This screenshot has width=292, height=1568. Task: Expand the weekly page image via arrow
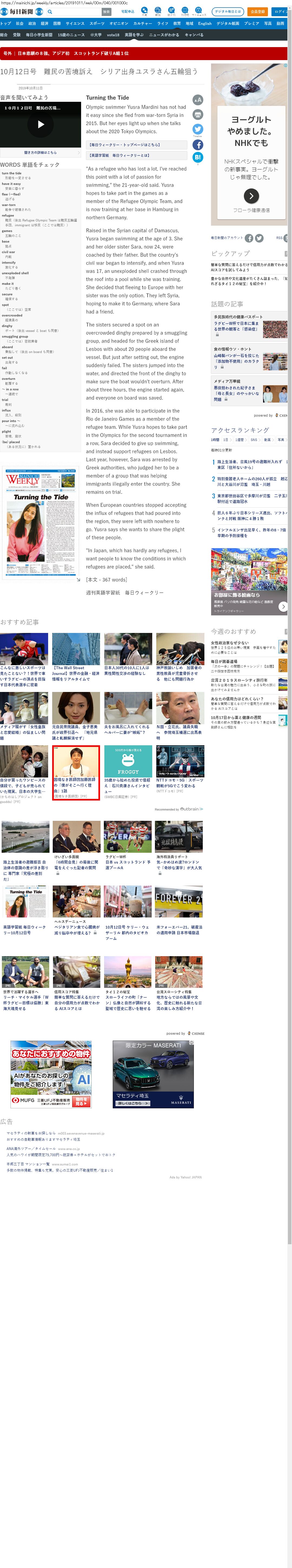coord(78,580)
